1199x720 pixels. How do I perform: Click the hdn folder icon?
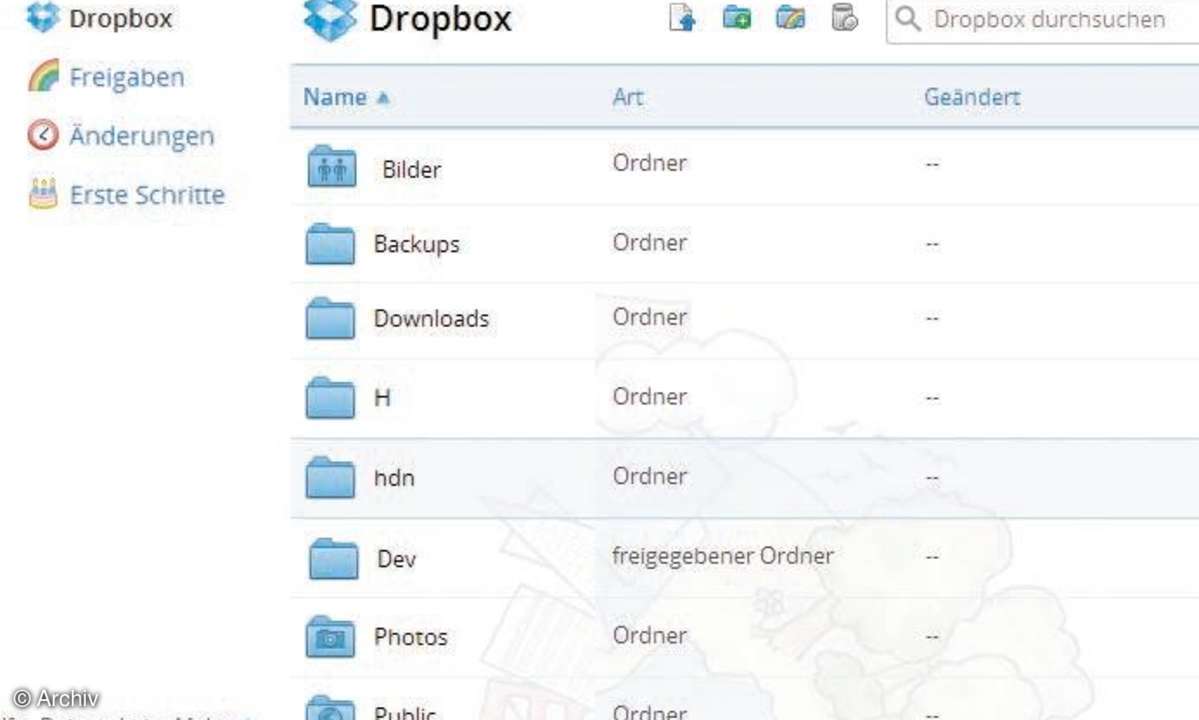[x=330, y=477]
